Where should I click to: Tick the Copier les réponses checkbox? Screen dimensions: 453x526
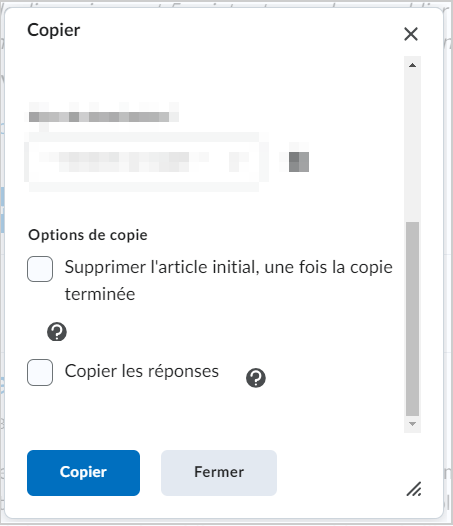(x=40, y=372)
